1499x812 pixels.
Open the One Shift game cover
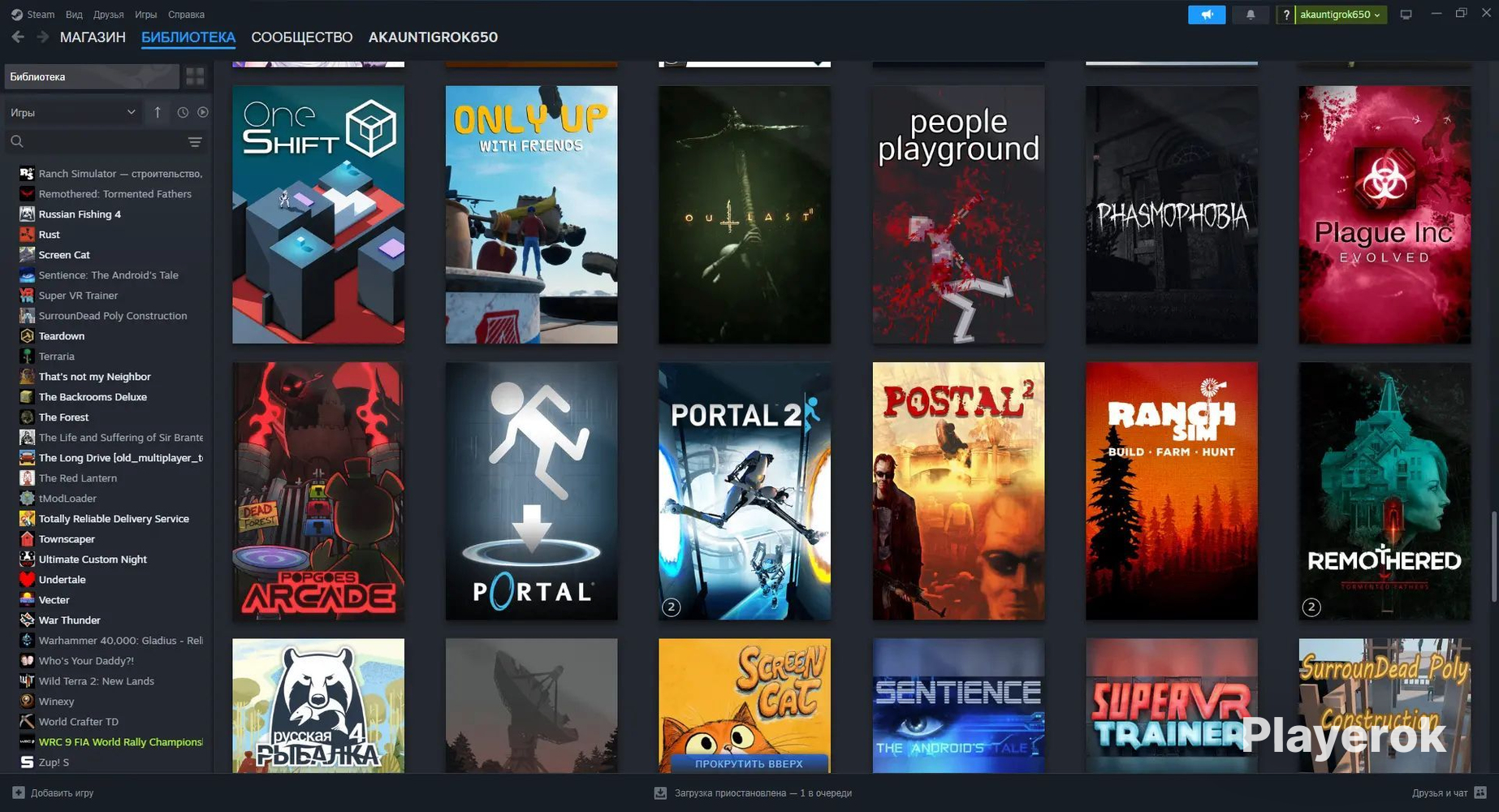click(318, 214)
